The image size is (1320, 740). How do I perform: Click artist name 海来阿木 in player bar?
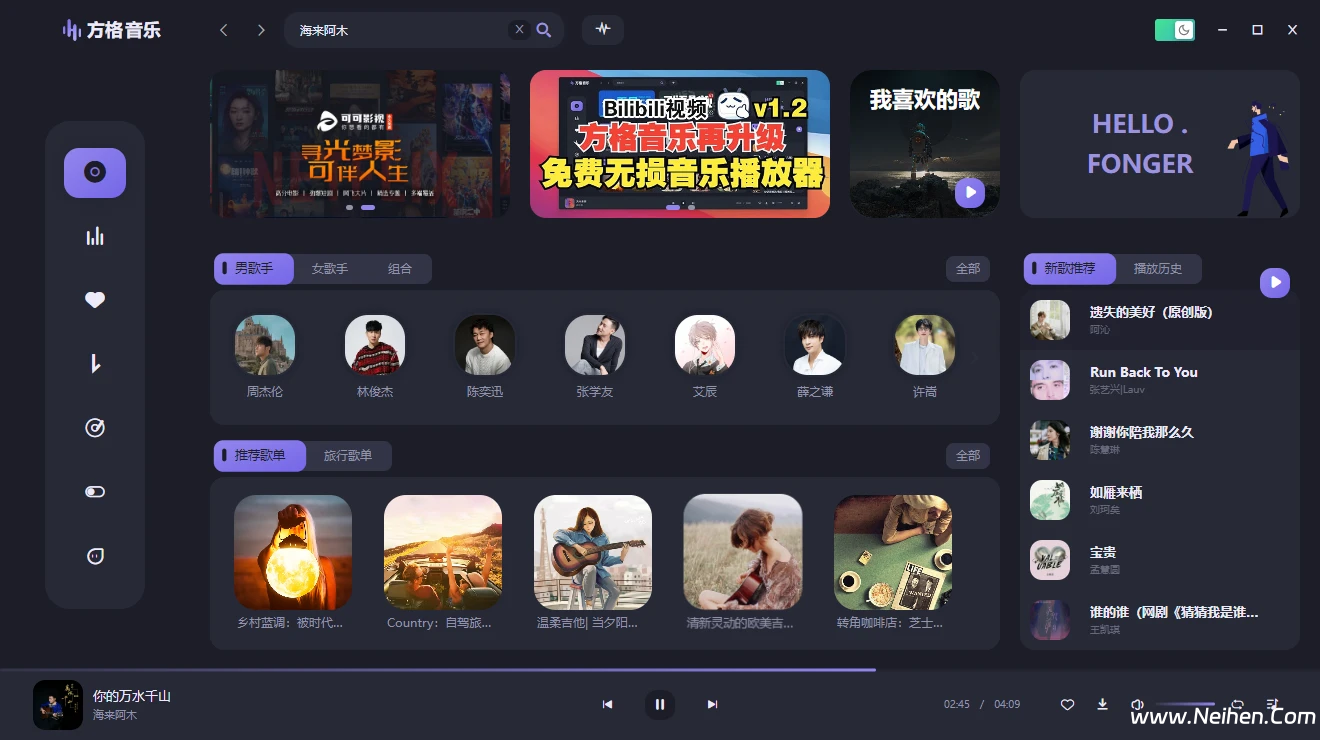click(115, 715)
